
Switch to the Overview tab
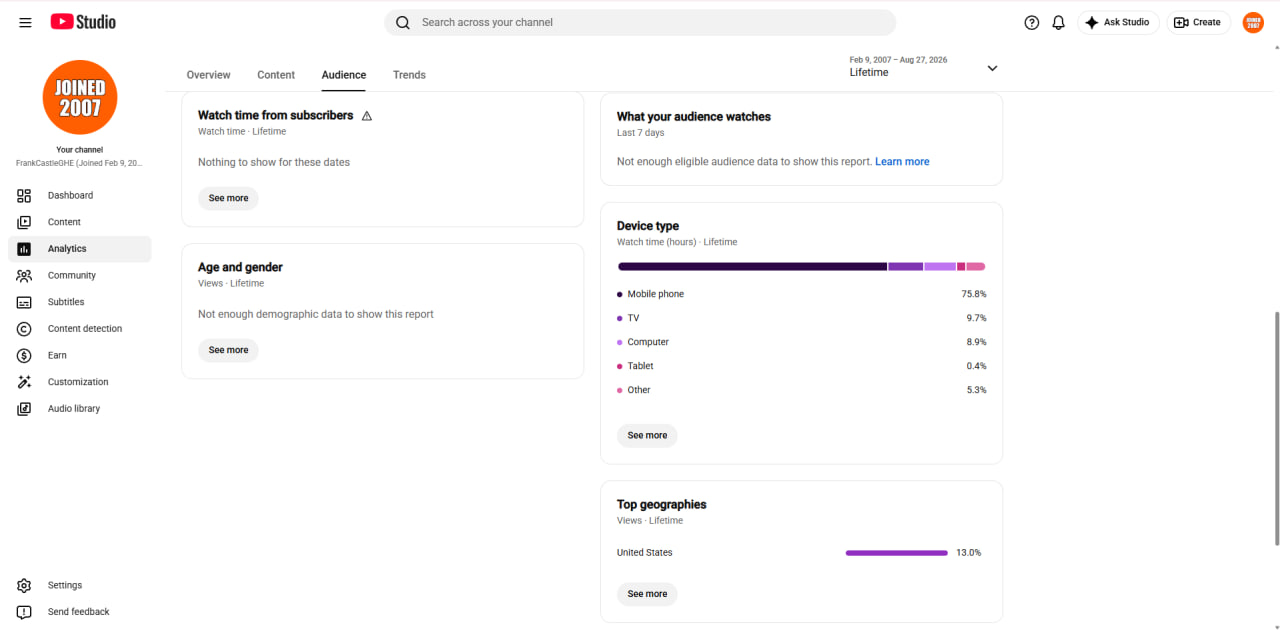click(208, 75)
